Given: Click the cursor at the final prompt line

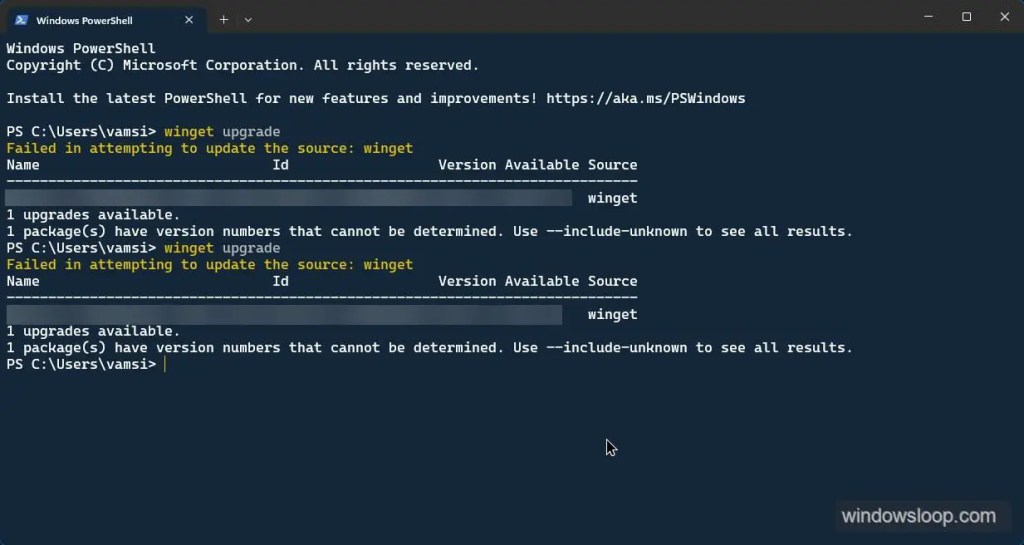Looking at the screenshot, I should (x=165, y=364).
